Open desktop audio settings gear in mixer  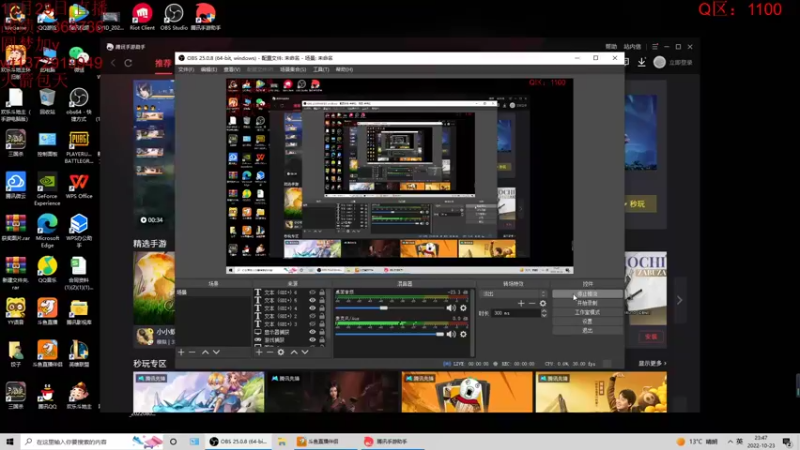point(463,308)
